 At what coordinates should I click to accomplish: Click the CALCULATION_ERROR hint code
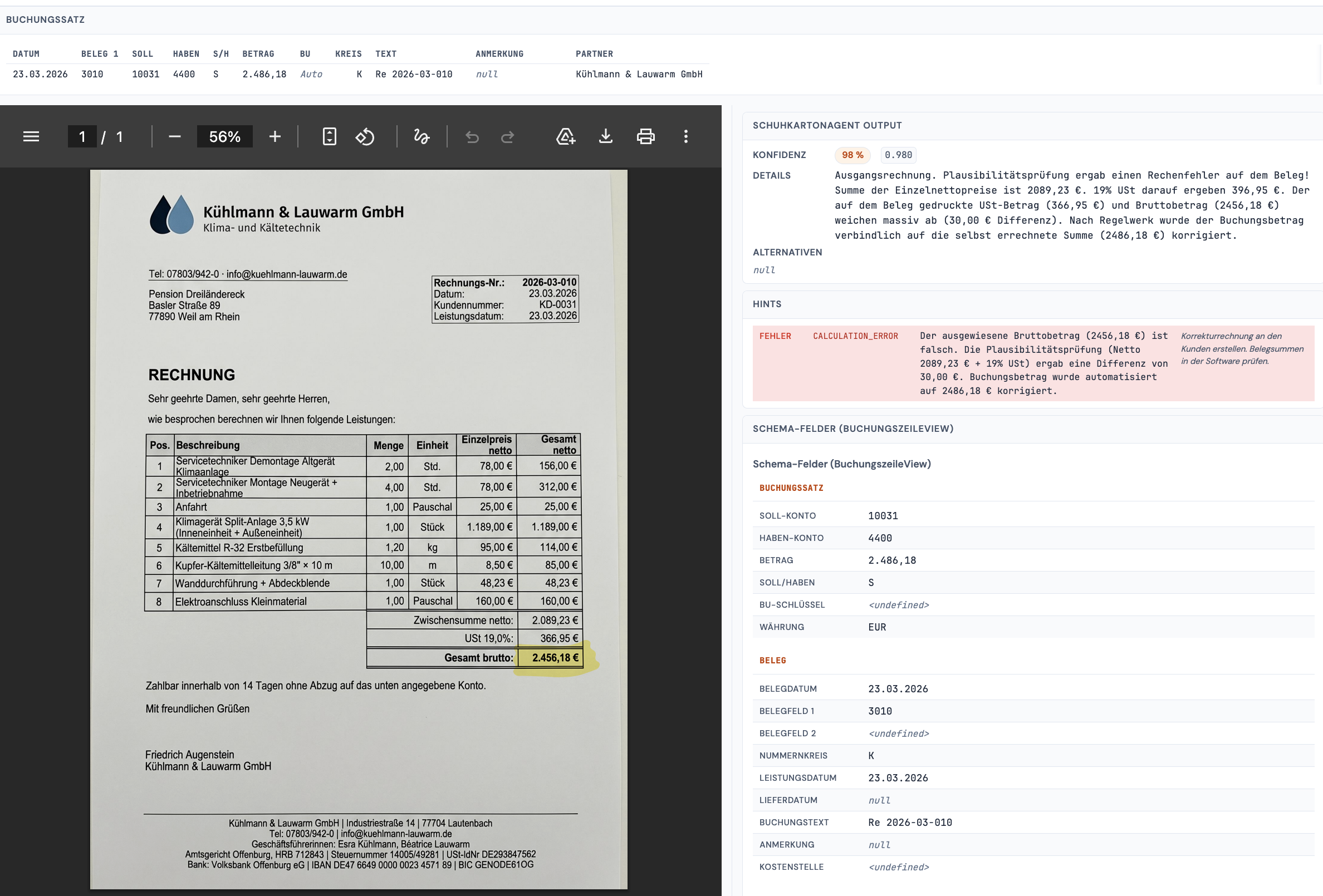(x=855, y=336)
